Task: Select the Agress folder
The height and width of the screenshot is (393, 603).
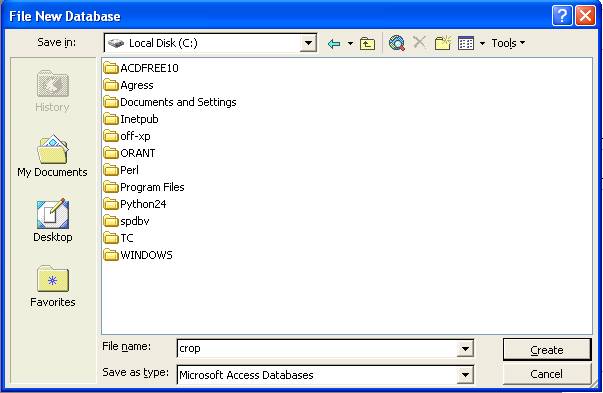Action: [x=128, y=85]
